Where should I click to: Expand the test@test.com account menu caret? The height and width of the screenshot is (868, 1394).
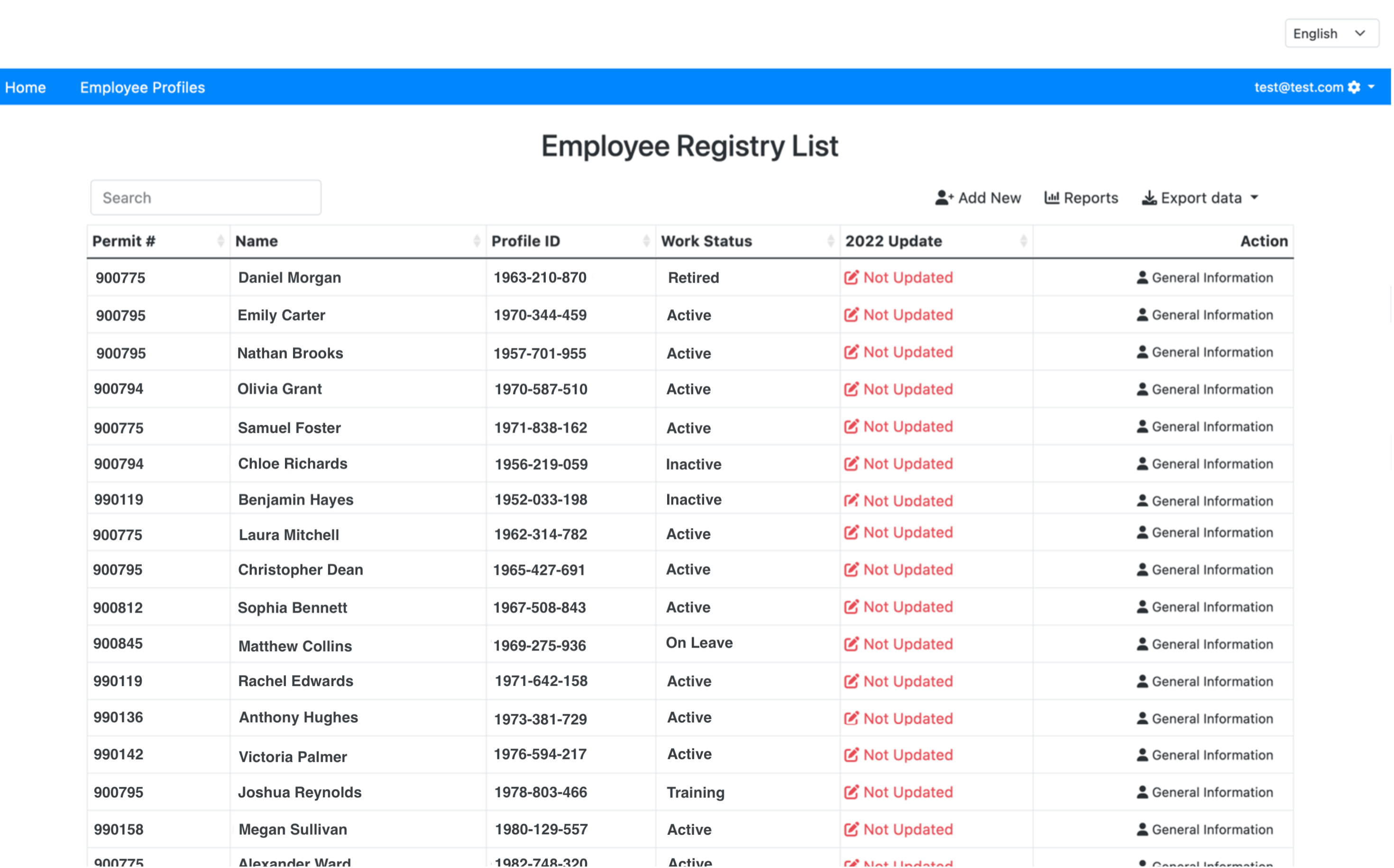(1372, 87)
